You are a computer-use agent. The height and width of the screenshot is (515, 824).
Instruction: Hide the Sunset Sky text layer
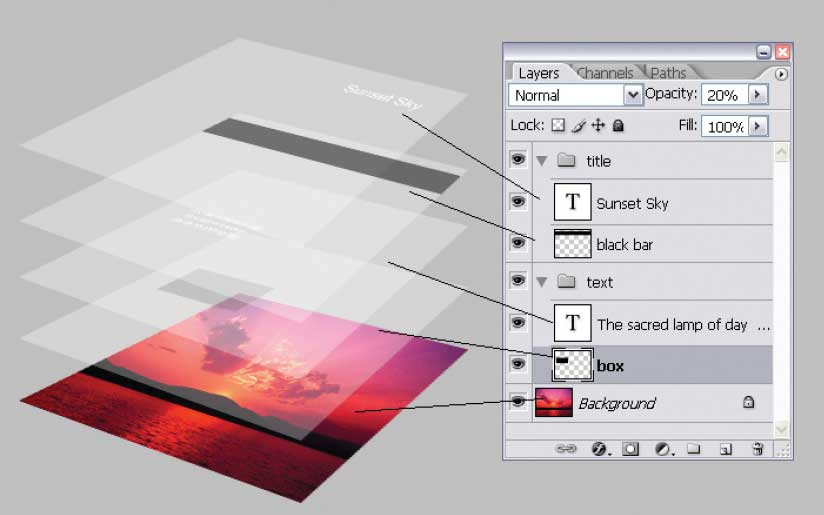coord(518,203)
